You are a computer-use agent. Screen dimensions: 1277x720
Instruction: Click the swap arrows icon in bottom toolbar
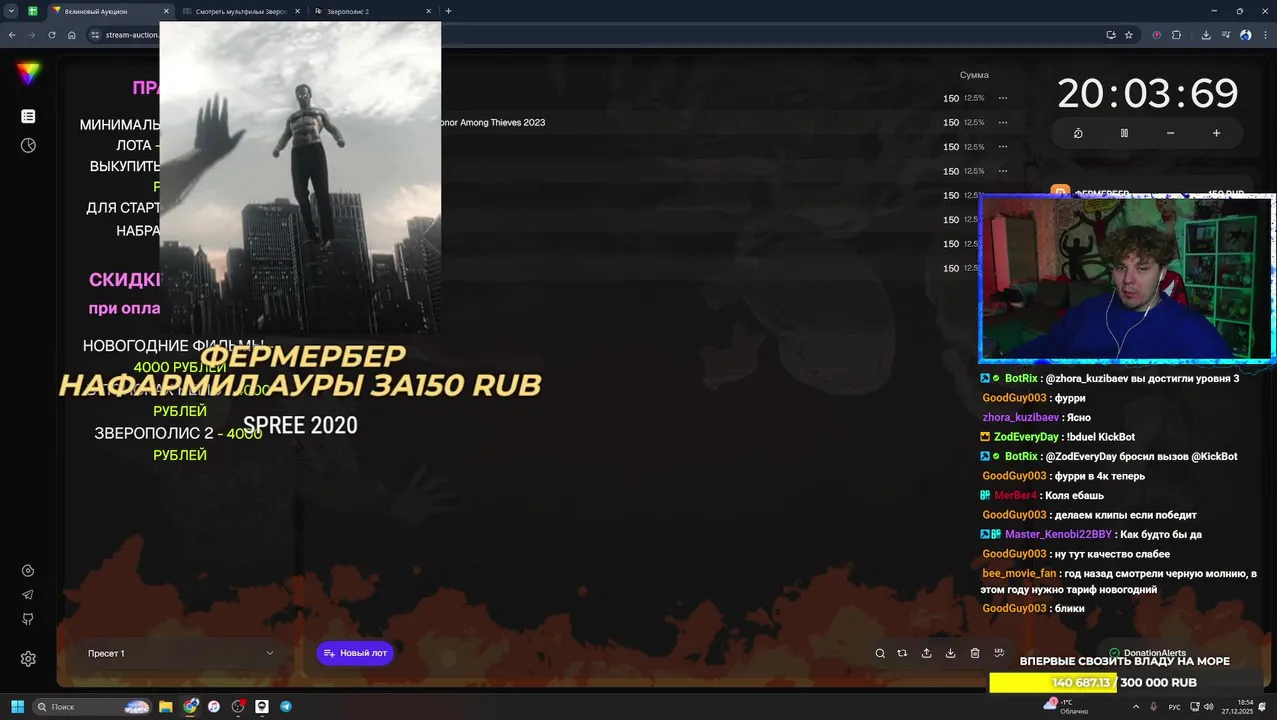point(902,653)
